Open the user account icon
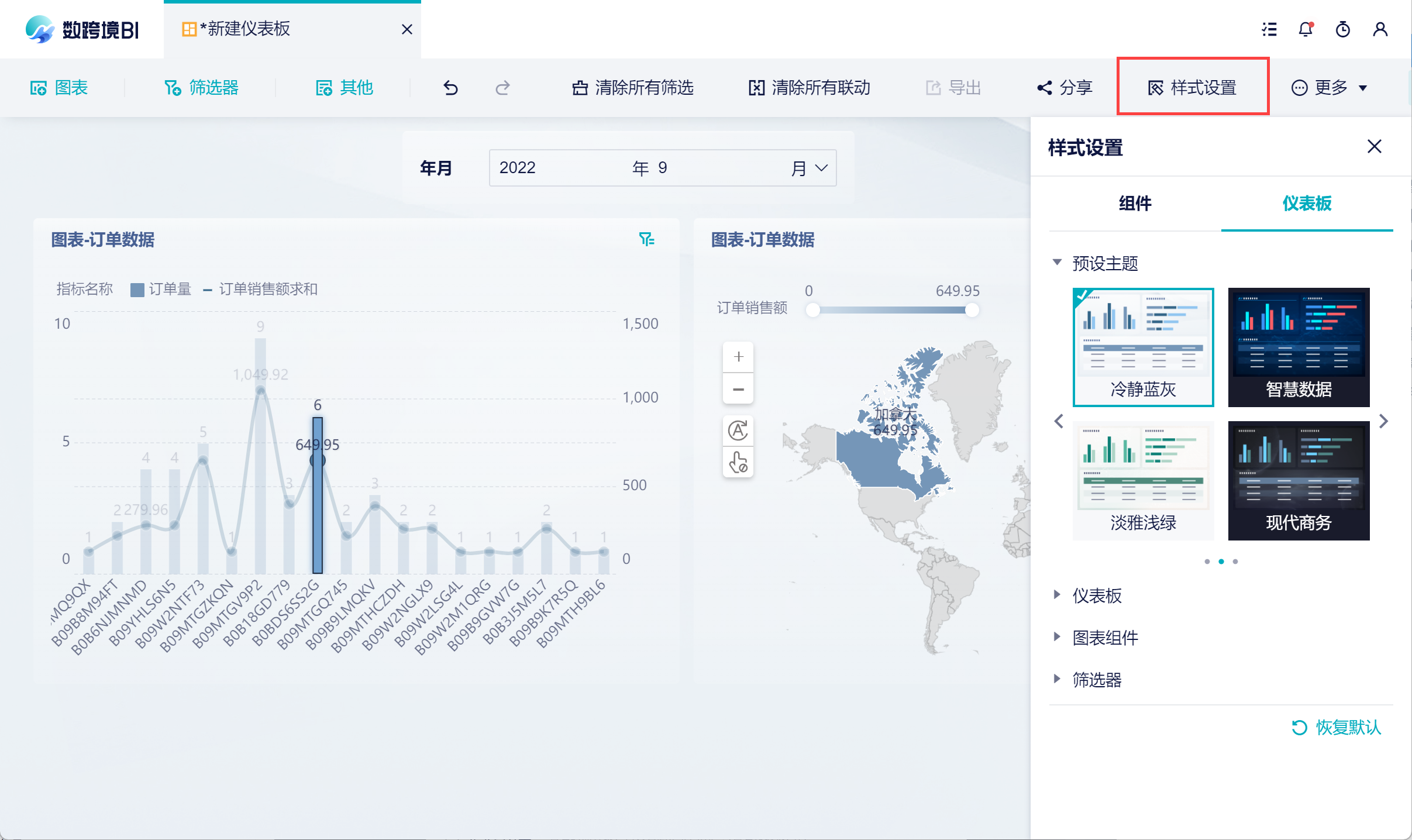This screenshot has height=840, width=1412. coord(1380,29)
